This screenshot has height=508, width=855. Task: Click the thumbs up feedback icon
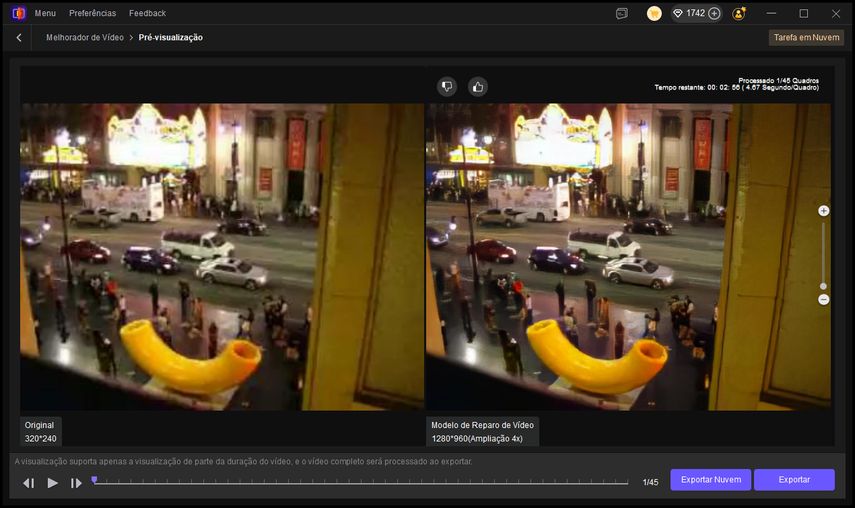click(x=478, y=87)
